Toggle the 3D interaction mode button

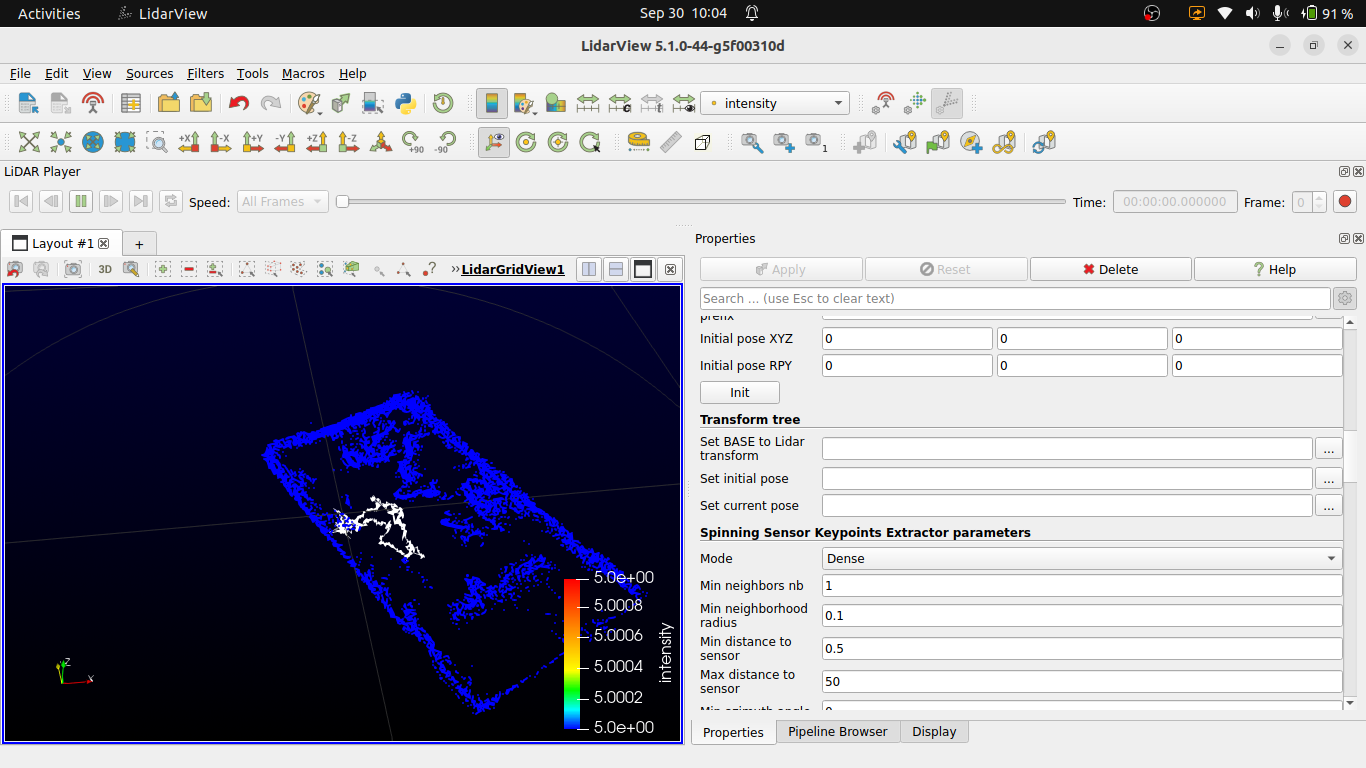coord(105,269)
